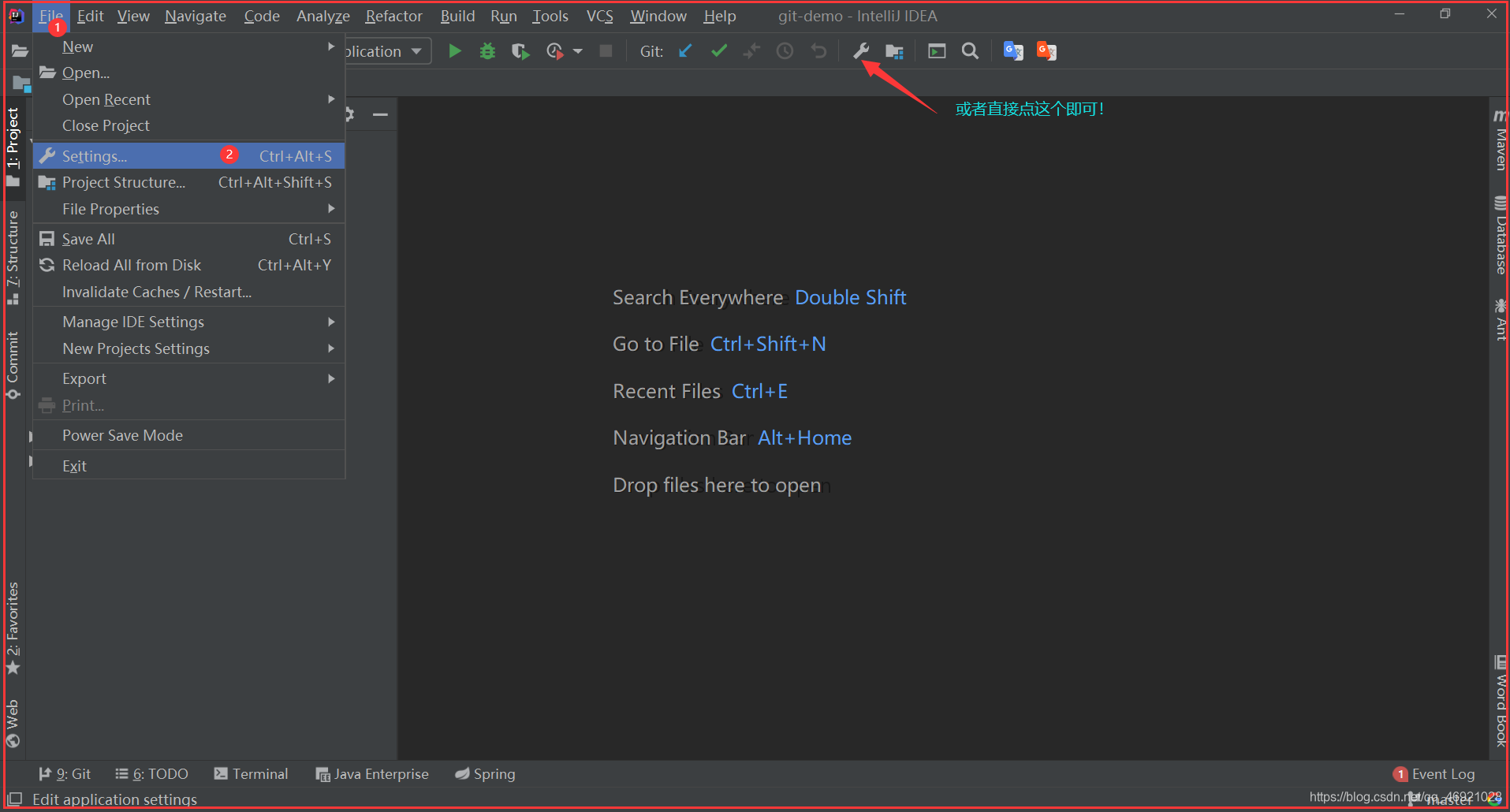Viewport: 1510px width, 812px height.
Task: Click Git Rollback undo icon
Action: (818, 51)
